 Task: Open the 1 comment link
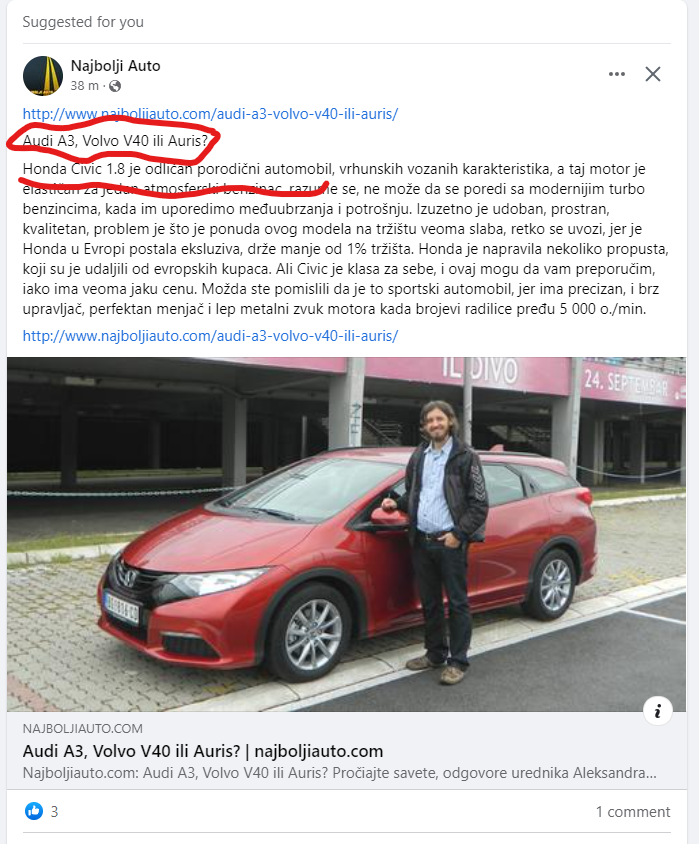pyautogui.click(x=633, y=812)
